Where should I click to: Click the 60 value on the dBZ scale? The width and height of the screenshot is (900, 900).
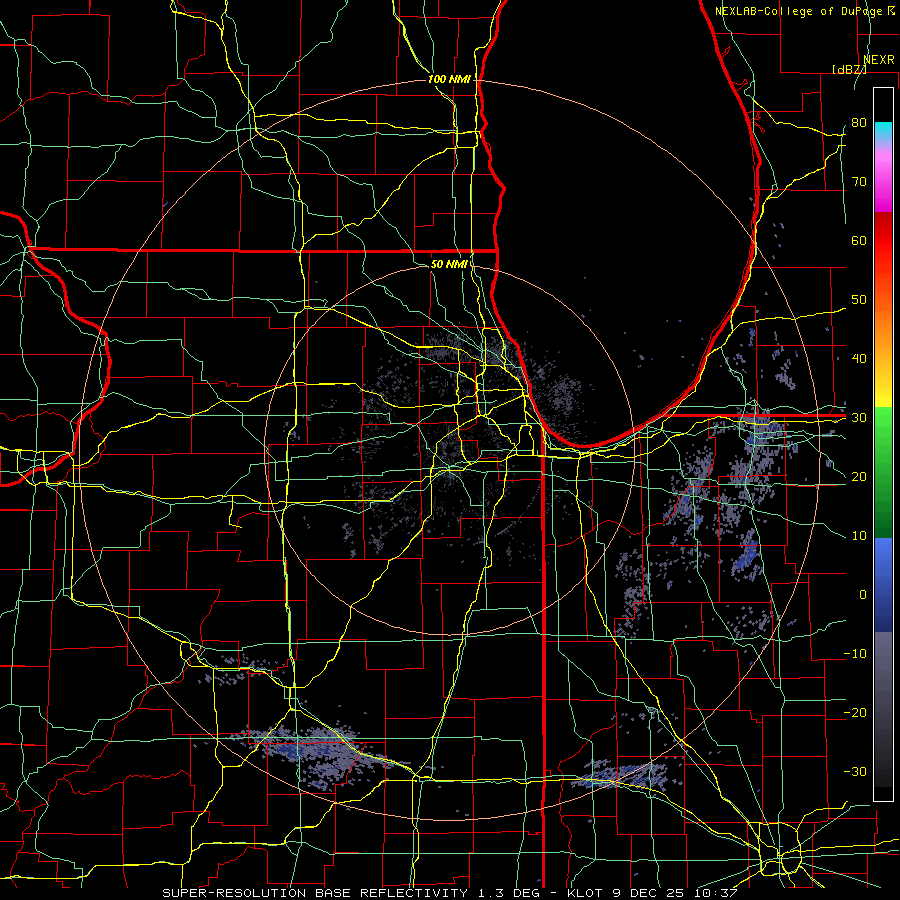pyautogui.click(x=859, y=240)
